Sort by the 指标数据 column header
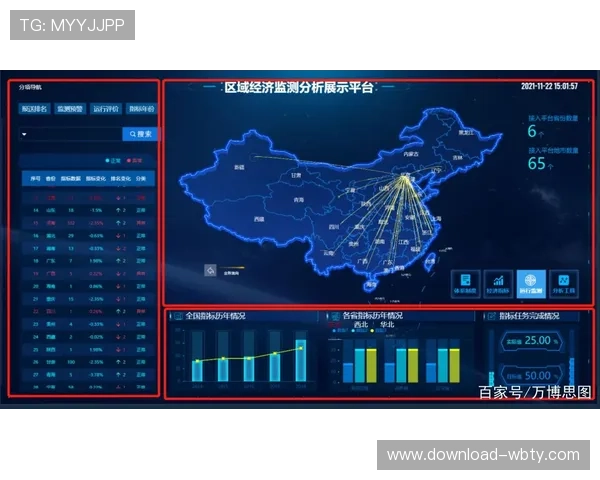Viewport: 600px width, 480px height. click(71, 179)
